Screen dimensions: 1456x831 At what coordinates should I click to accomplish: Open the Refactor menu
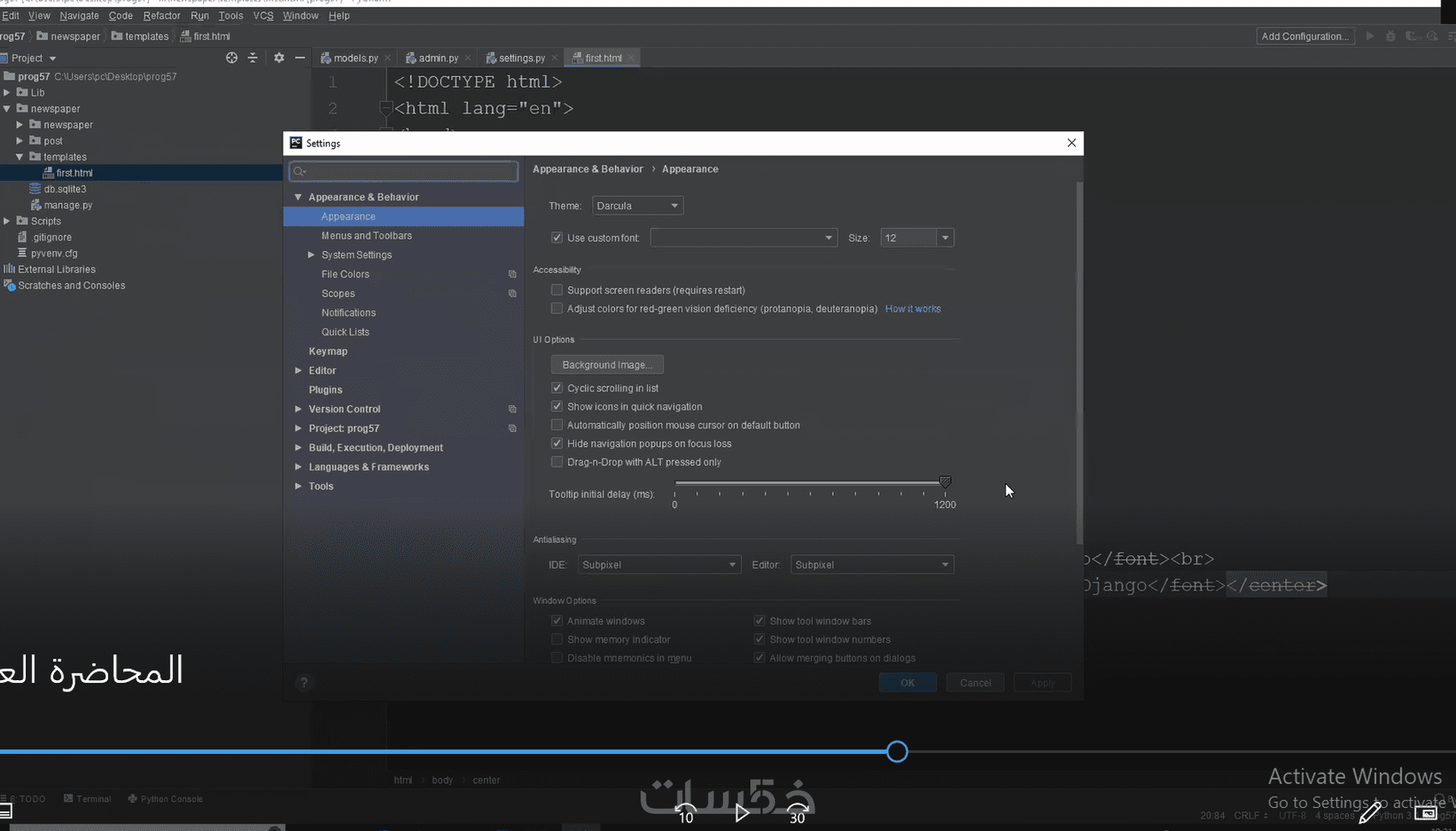[x=162, y=15]
